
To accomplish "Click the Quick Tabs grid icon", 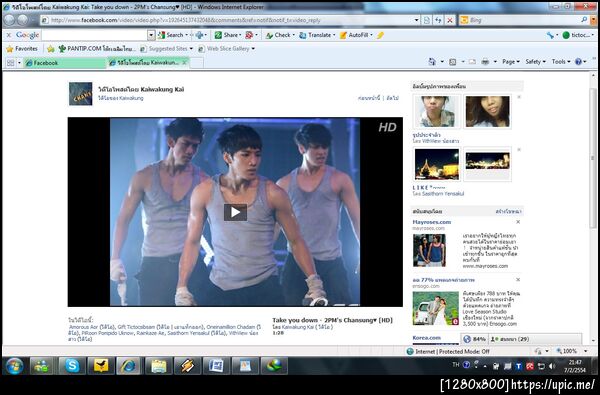I will [11, 62].
